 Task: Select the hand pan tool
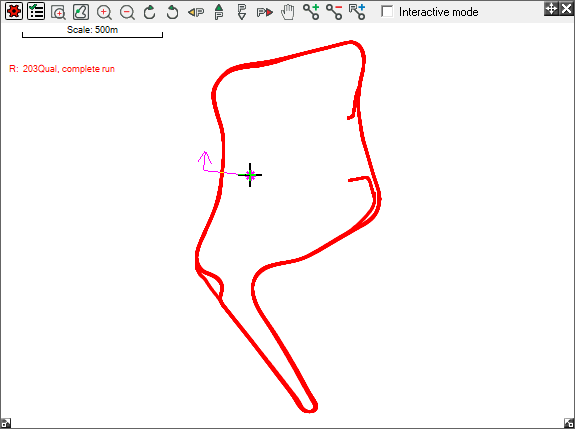pyautogui.click(x=288, y=12)
